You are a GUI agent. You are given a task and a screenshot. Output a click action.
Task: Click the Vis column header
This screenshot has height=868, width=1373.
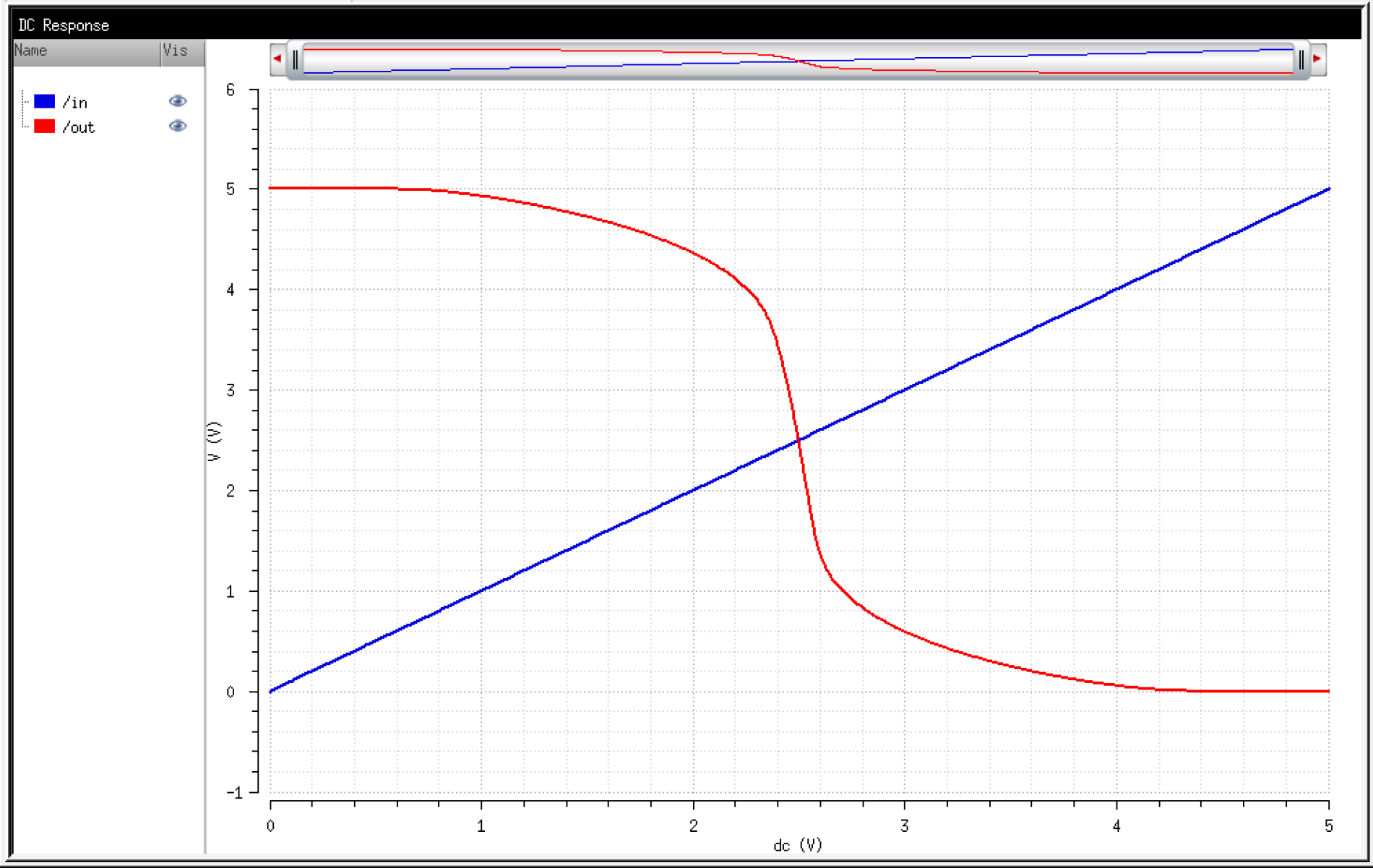tap(176, 51)
